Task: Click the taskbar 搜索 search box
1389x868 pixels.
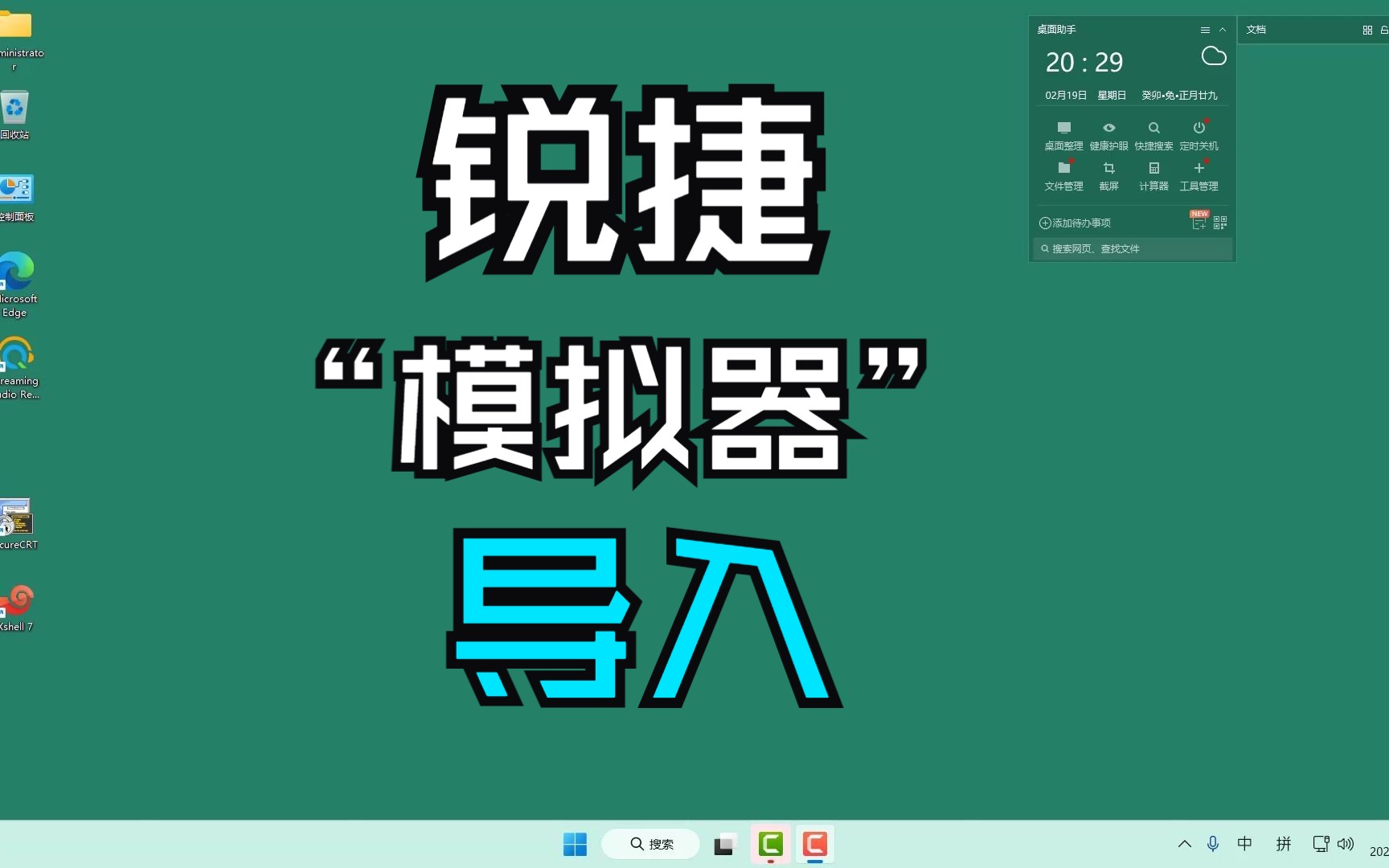Action: [650, 844]
